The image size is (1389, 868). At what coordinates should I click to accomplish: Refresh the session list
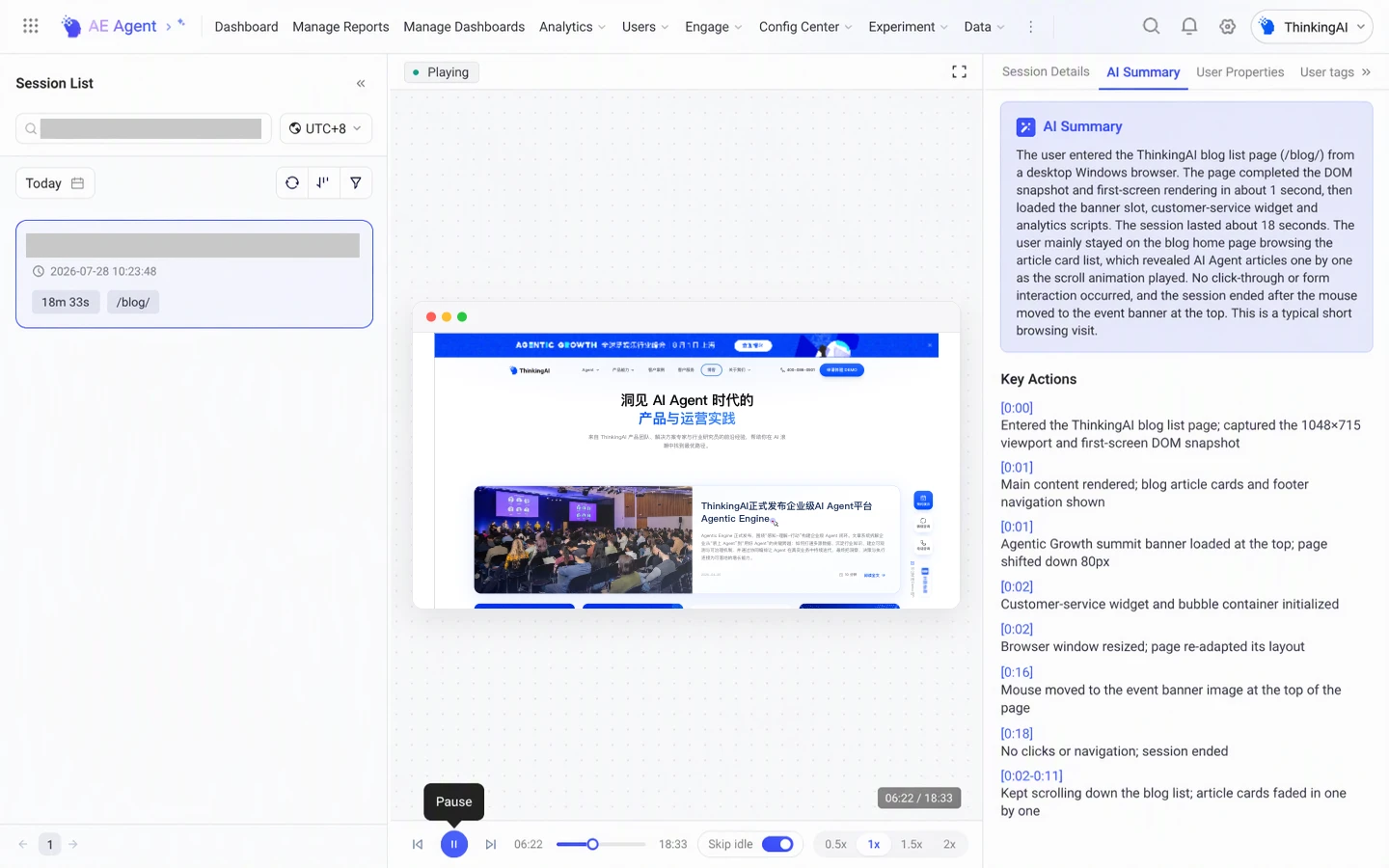click(x=292, y=183)
